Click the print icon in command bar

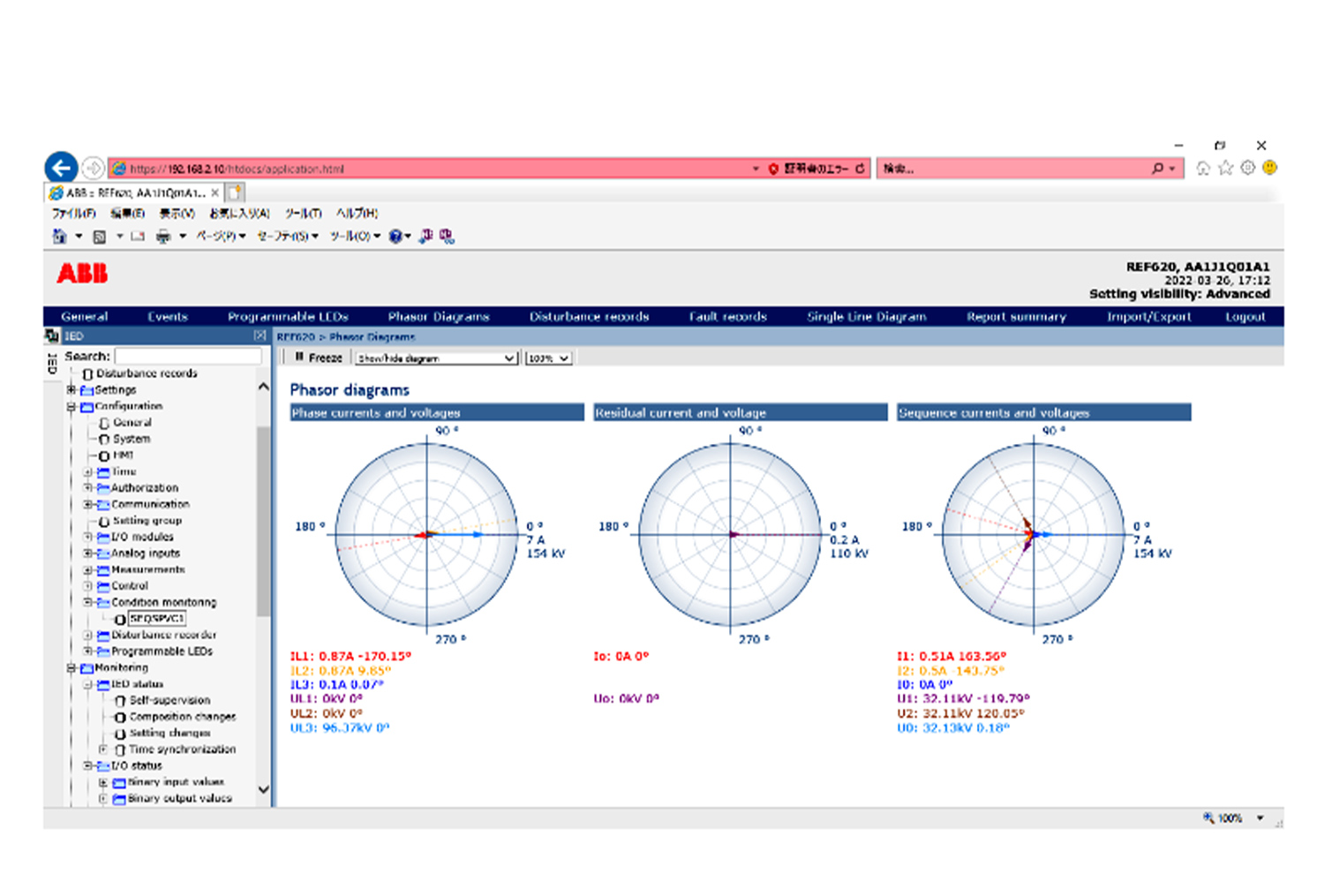coord(163,237)
